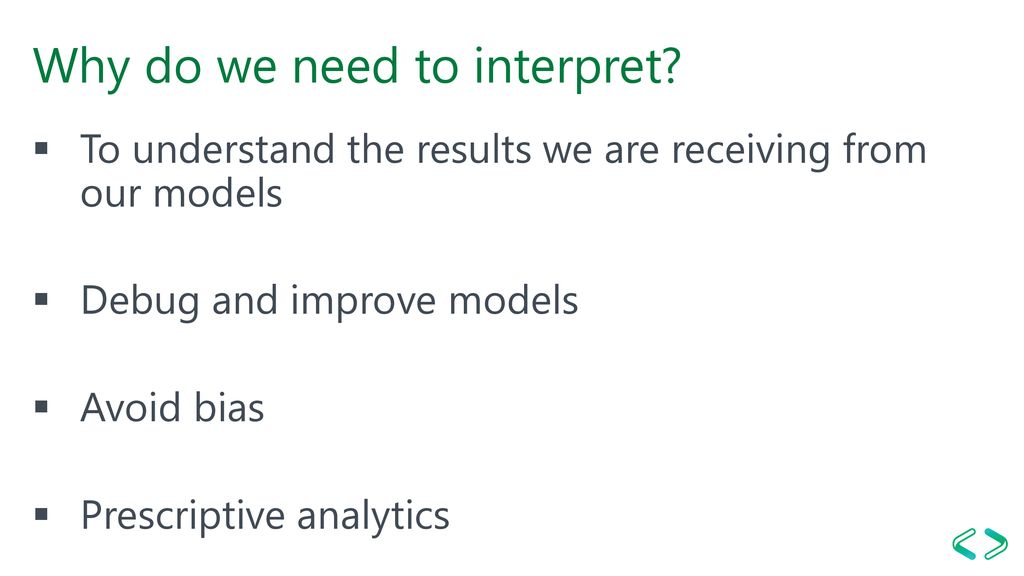Click the word 'Why' in the title
This screenshot has width=1024, height=576.
pyautogui.click(x=82, y=68)
